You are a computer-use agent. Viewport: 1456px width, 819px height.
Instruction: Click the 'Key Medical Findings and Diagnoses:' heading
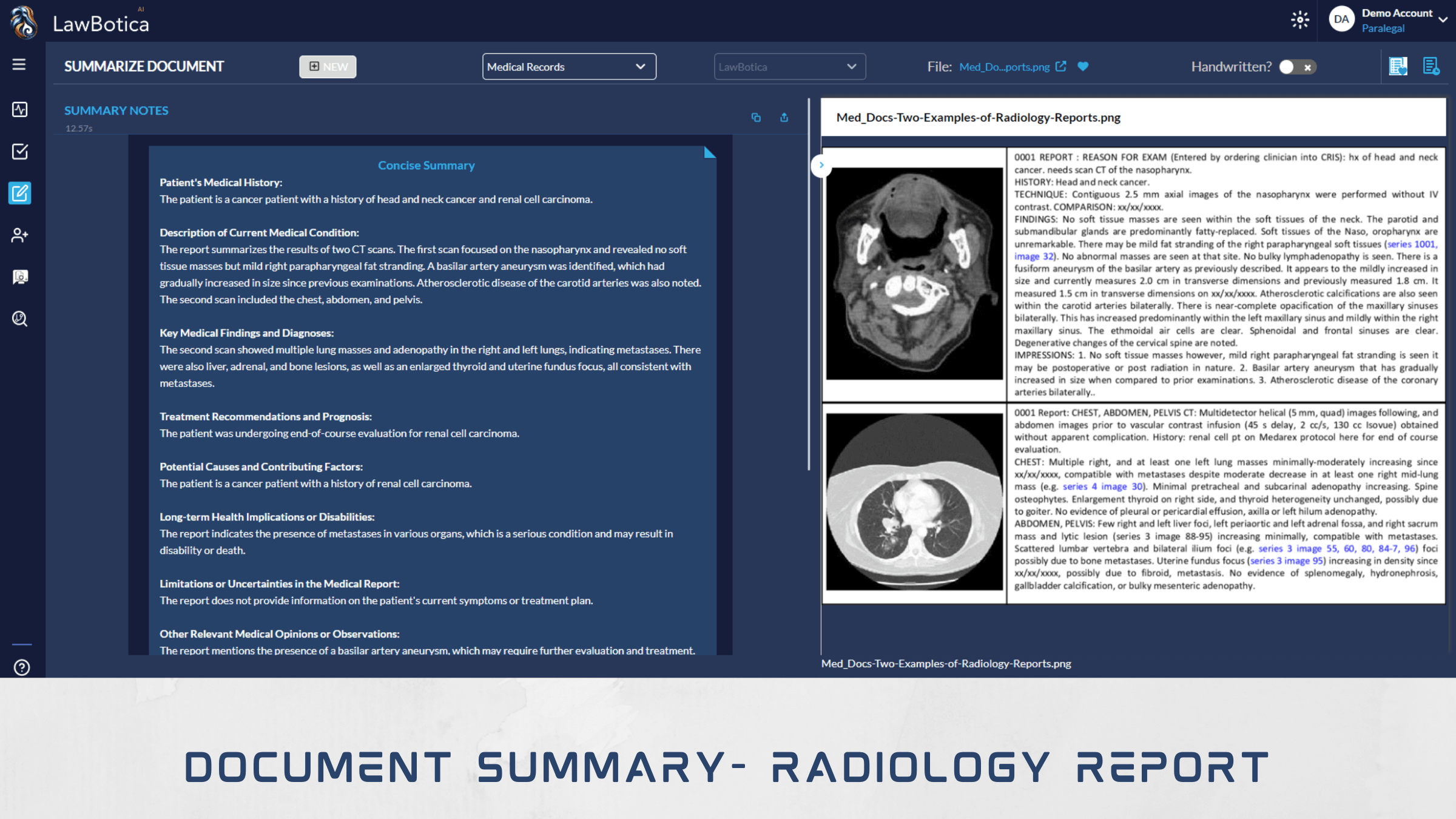[x=247, y=333]
